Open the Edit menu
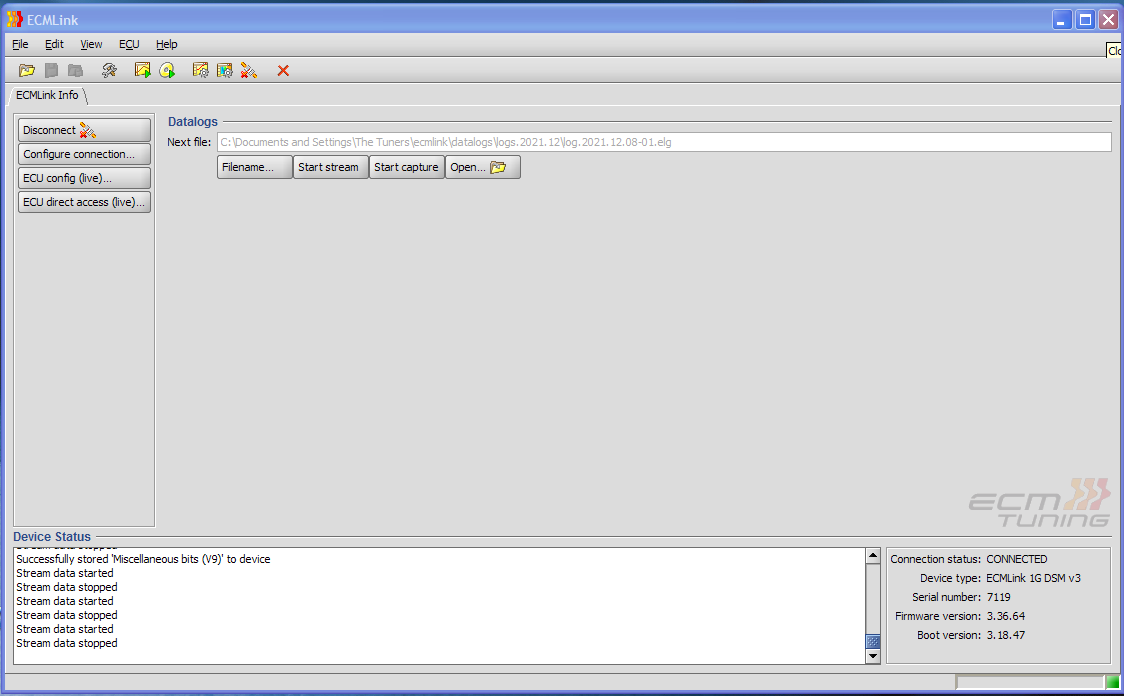Viewport: 1124px width, 696px height. pos(54,44)
